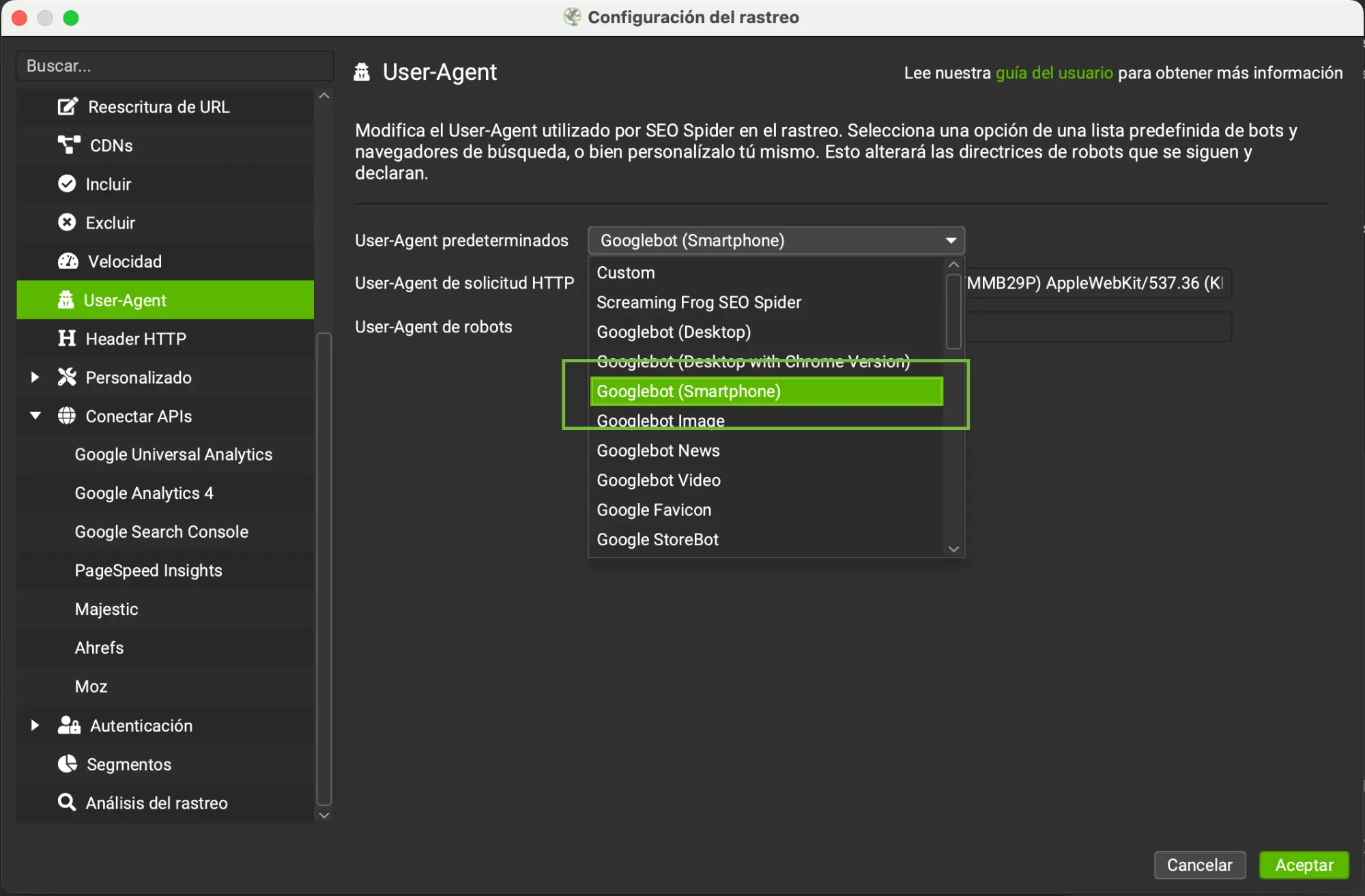Viewport: 1365px width, 896px height.
Task: Click the Análisis del rastreo magnifier icon
Action: click(66, 802)
